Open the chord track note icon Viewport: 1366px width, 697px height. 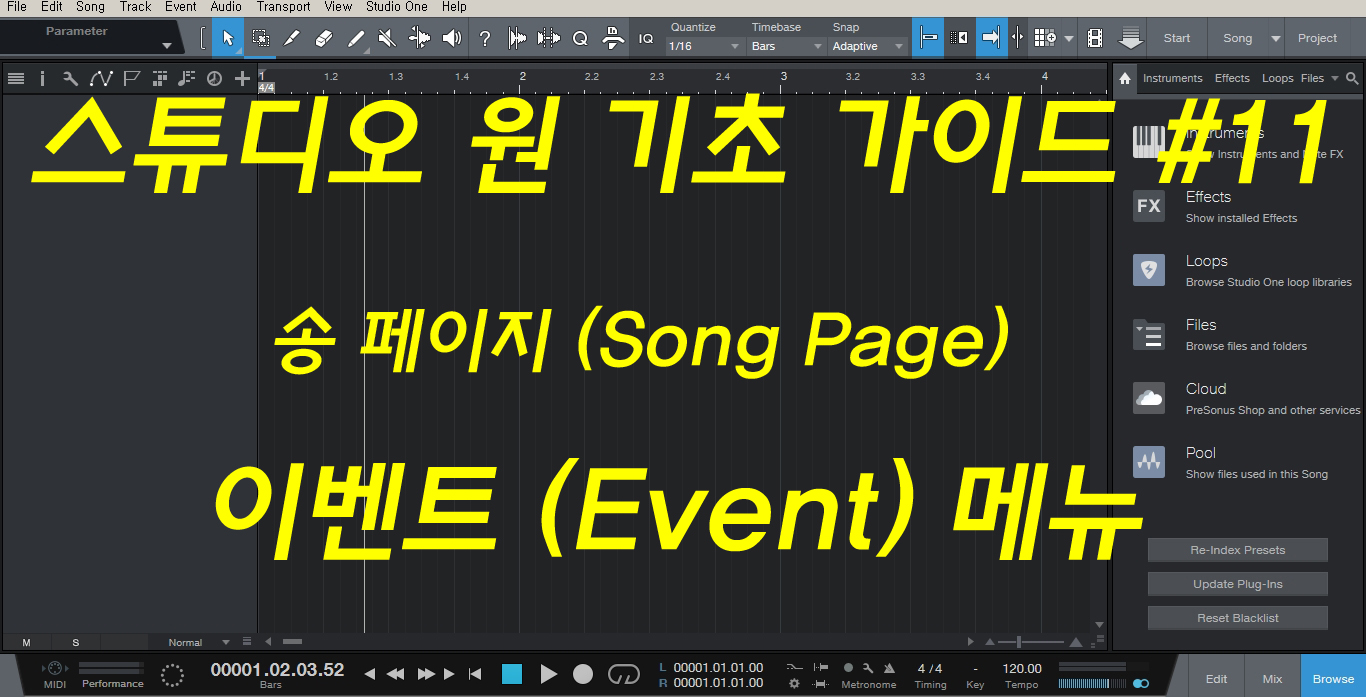click(x=186, y=78)
